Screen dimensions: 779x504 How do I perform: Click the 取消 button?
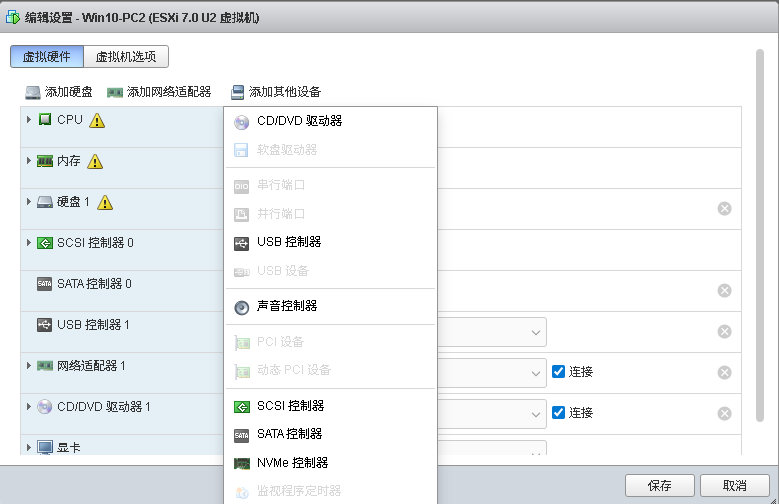coord(735,486)
